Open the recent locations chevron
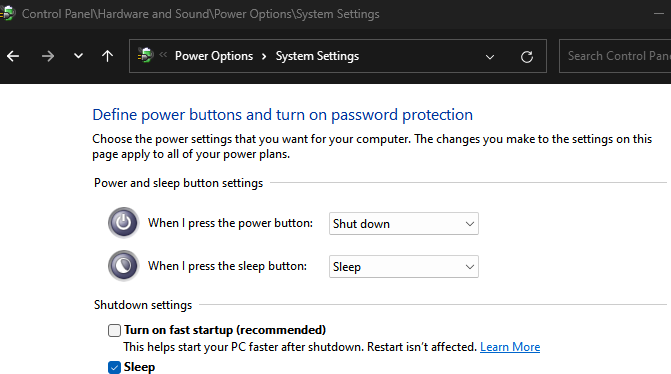671x374 pixels. [78, 56]
